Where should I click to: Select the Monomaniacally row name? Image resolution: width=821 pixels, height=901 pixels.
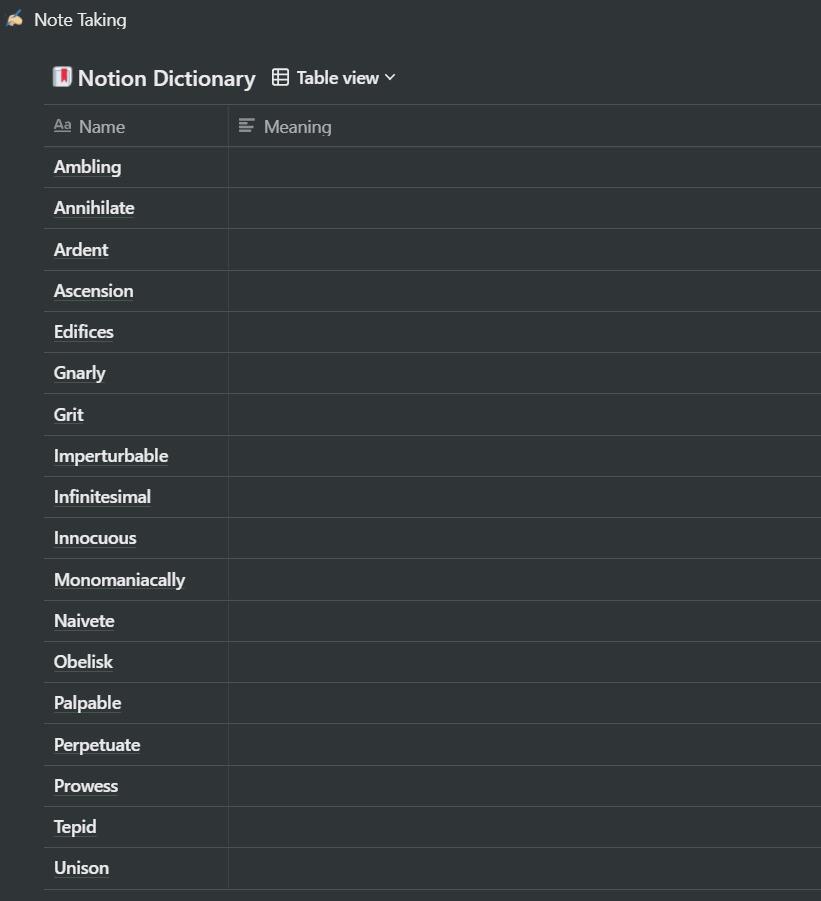119,579
